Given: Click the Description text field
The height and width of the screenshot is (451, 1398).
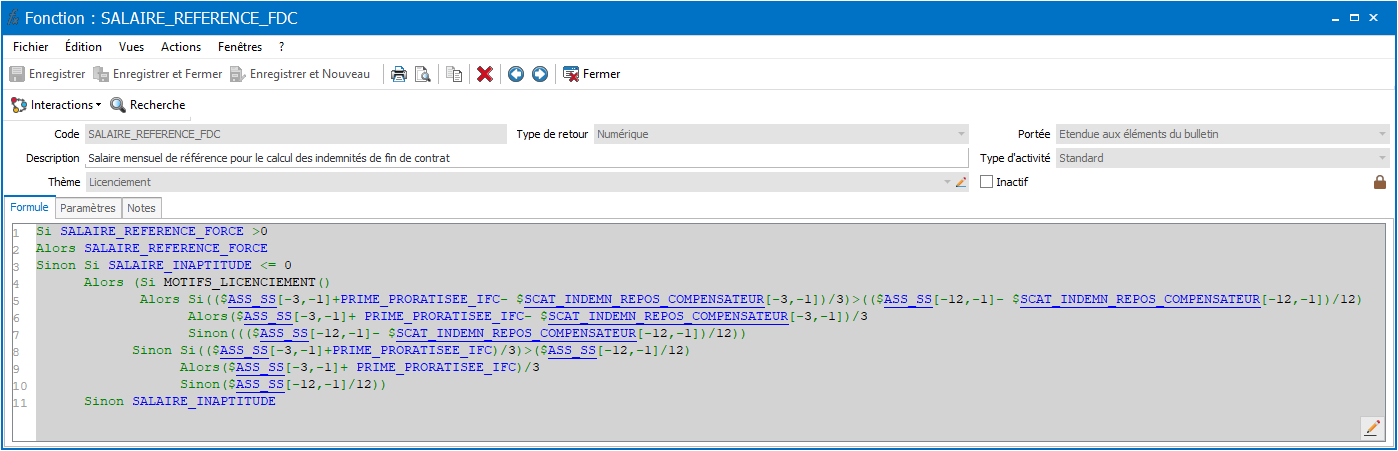Looking at the screenshot, I should pyautogui.click(x=527, y=158).
